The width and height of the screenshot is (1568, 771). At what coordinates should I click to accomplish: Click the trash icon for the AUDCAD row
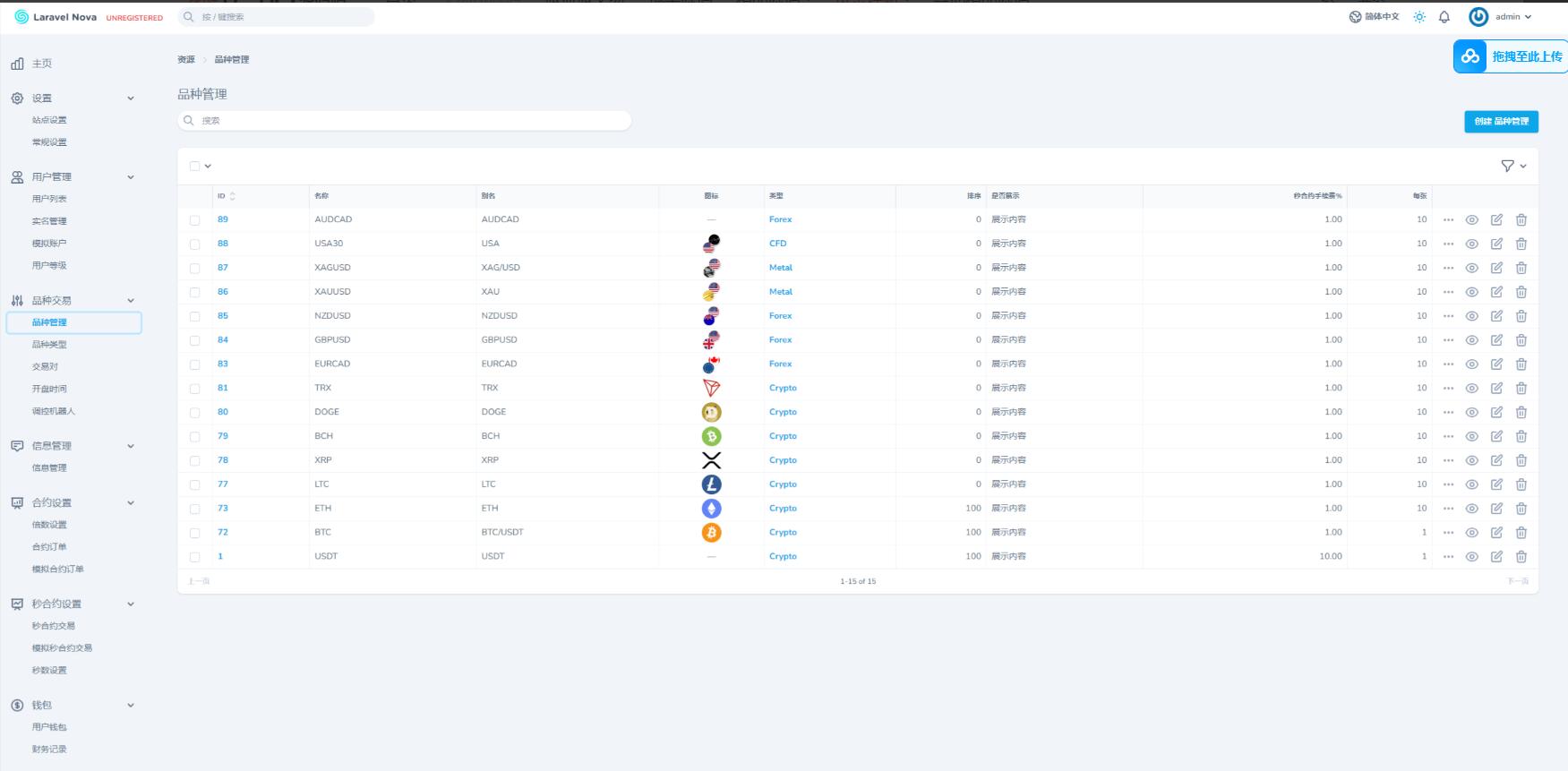pos(1521,219)
